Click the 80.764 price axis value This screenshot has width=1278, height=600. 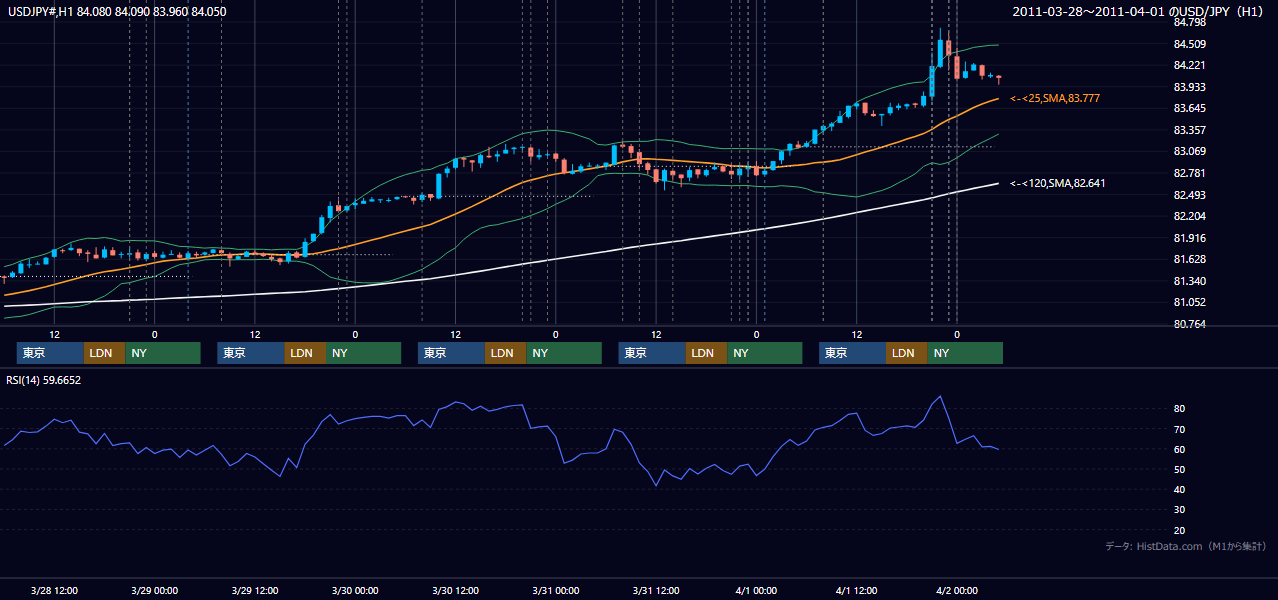[1189, 324]
